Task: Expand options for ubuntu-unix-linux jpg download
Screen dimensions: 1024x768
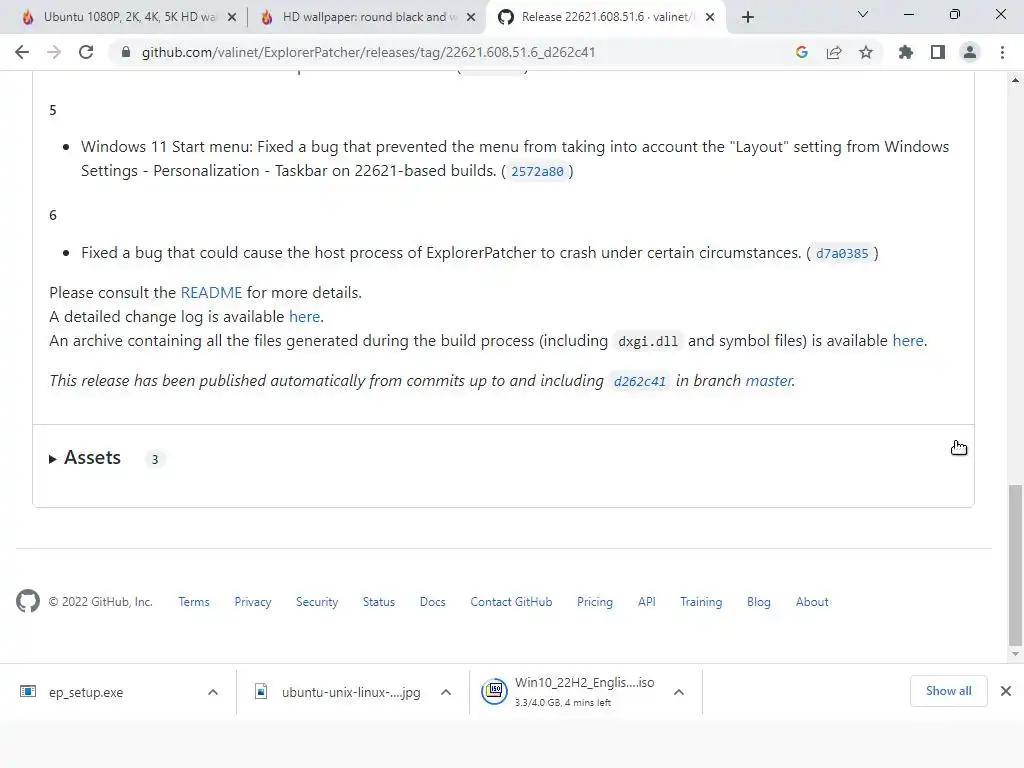Action: [446, 692]
